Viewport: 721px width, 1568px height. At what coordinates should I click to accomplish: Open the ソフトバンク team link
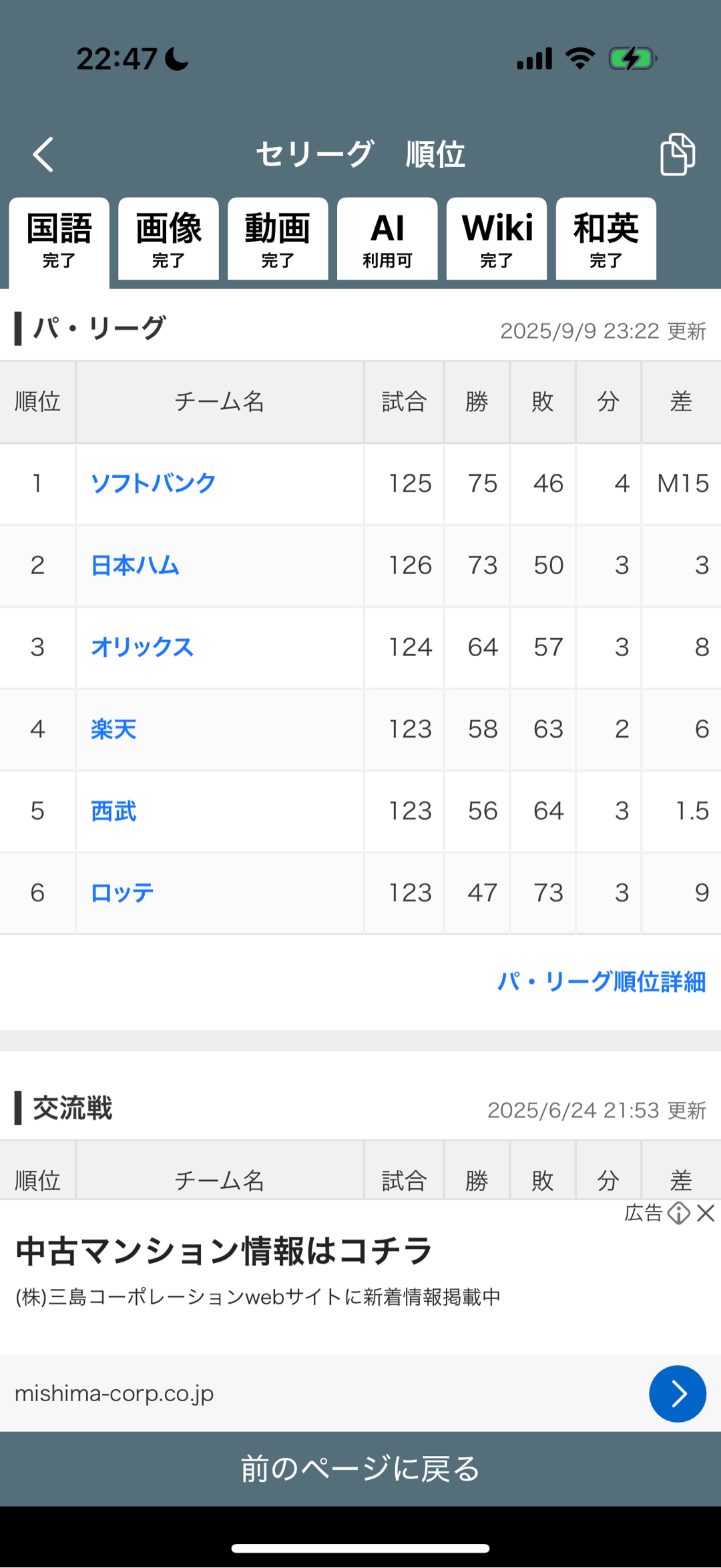pos(153,483)
